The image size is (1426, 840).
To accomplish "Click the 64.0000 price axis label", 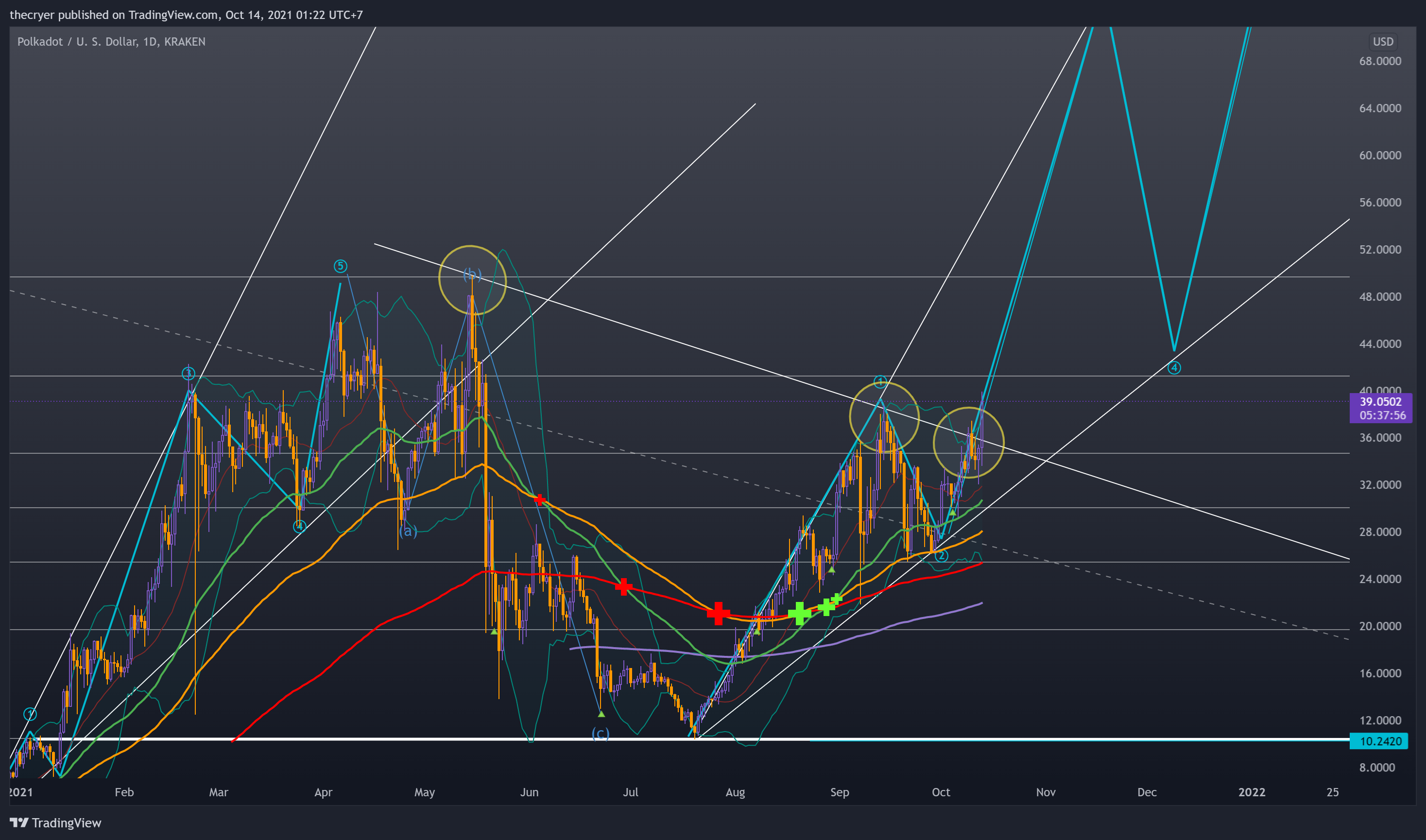I will [1379, 108].
